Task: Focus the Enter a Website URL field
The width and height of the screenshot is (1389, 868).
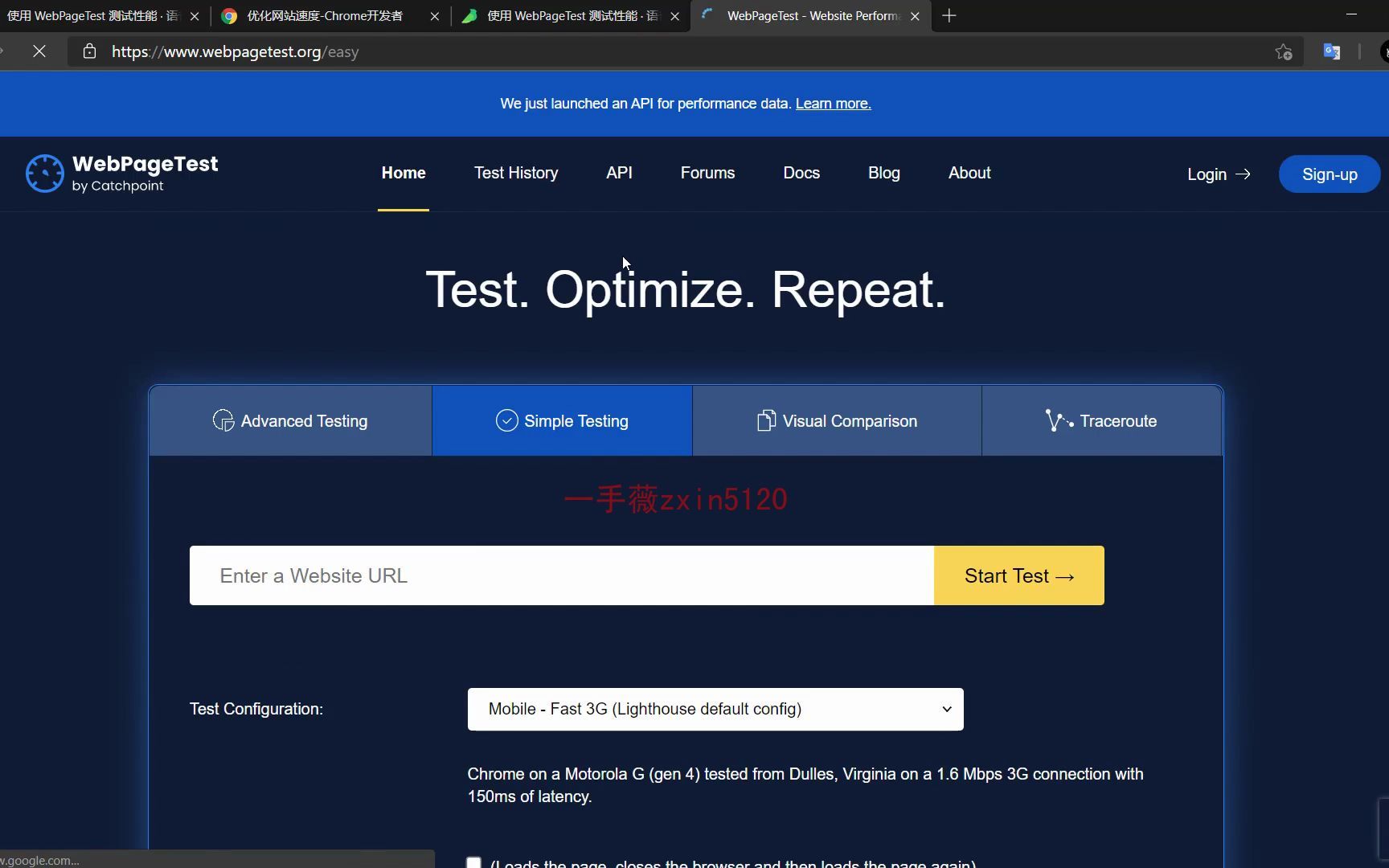Action: tap(562, 576)
